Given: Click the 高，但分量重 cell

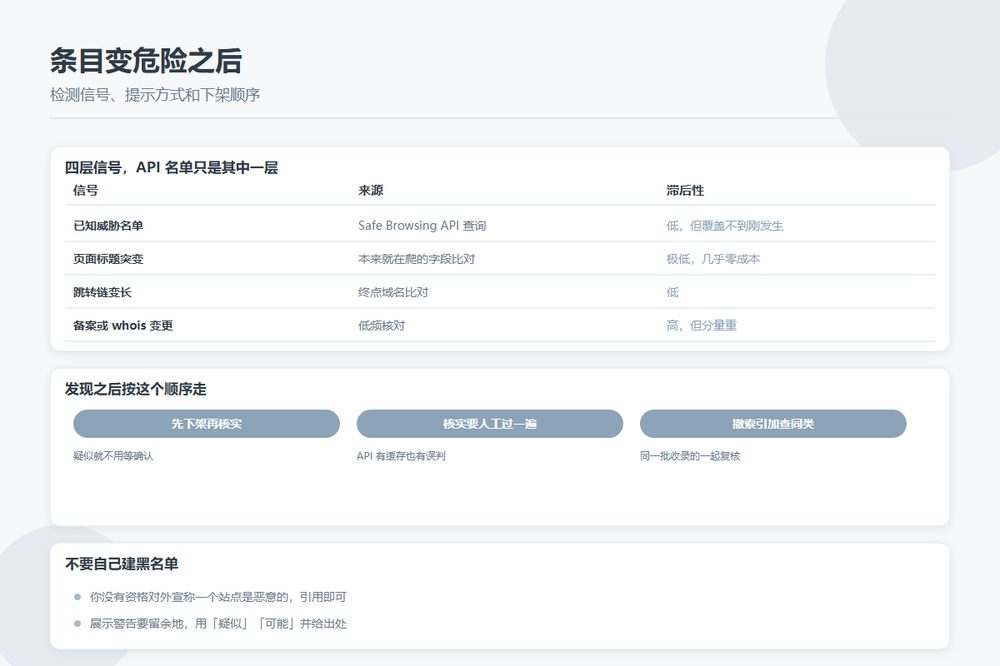Looking at the screenshot, I should click(702, 325).
